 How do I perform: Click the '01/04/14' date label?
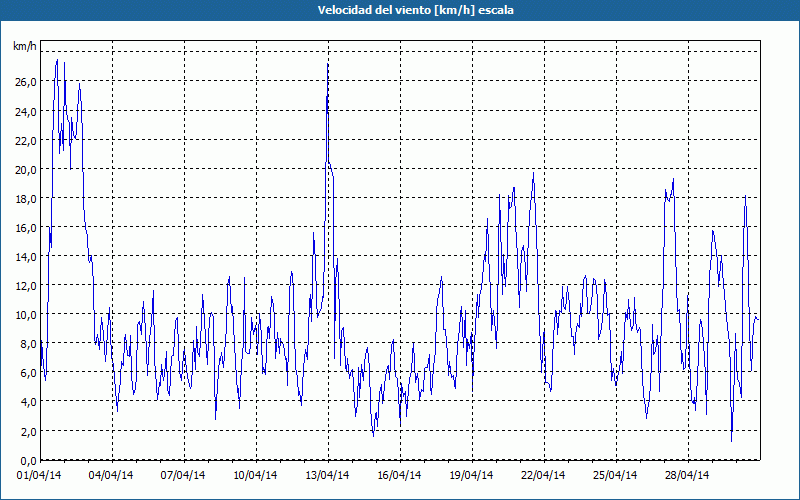pos(39,475)
